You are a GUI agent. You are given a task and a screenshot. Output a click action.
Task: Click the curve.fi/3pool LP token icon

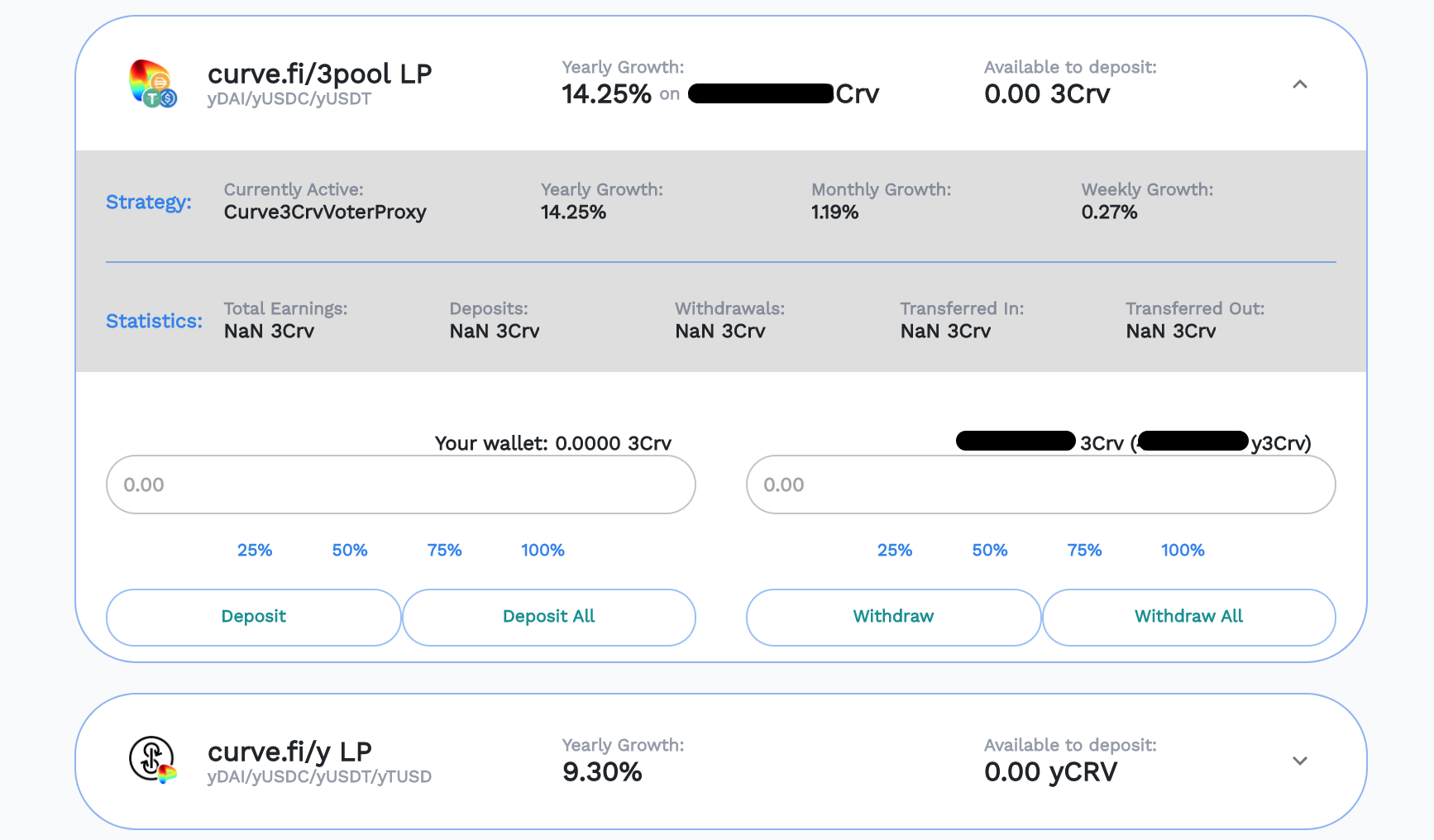click(x=152, y=84)
